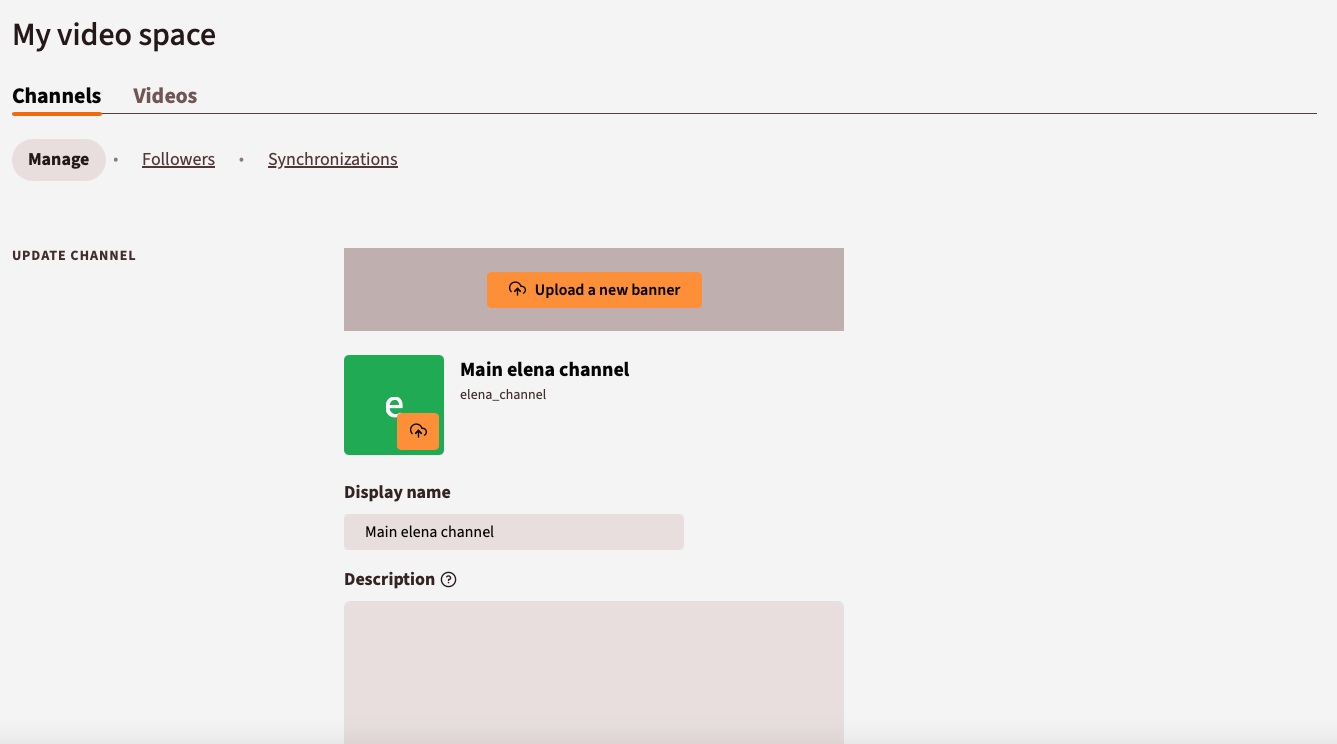Screen dimensions: 1337x744
Task: Open the Description help question mark icon
Action: tap(448, 579)
